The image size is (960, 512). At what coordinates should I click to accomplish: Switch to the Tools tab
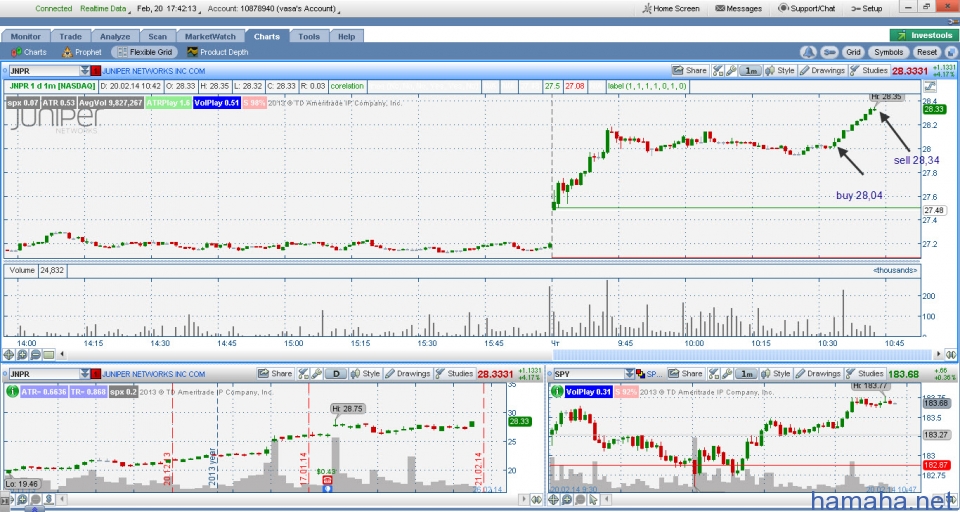tap(309, 37)
